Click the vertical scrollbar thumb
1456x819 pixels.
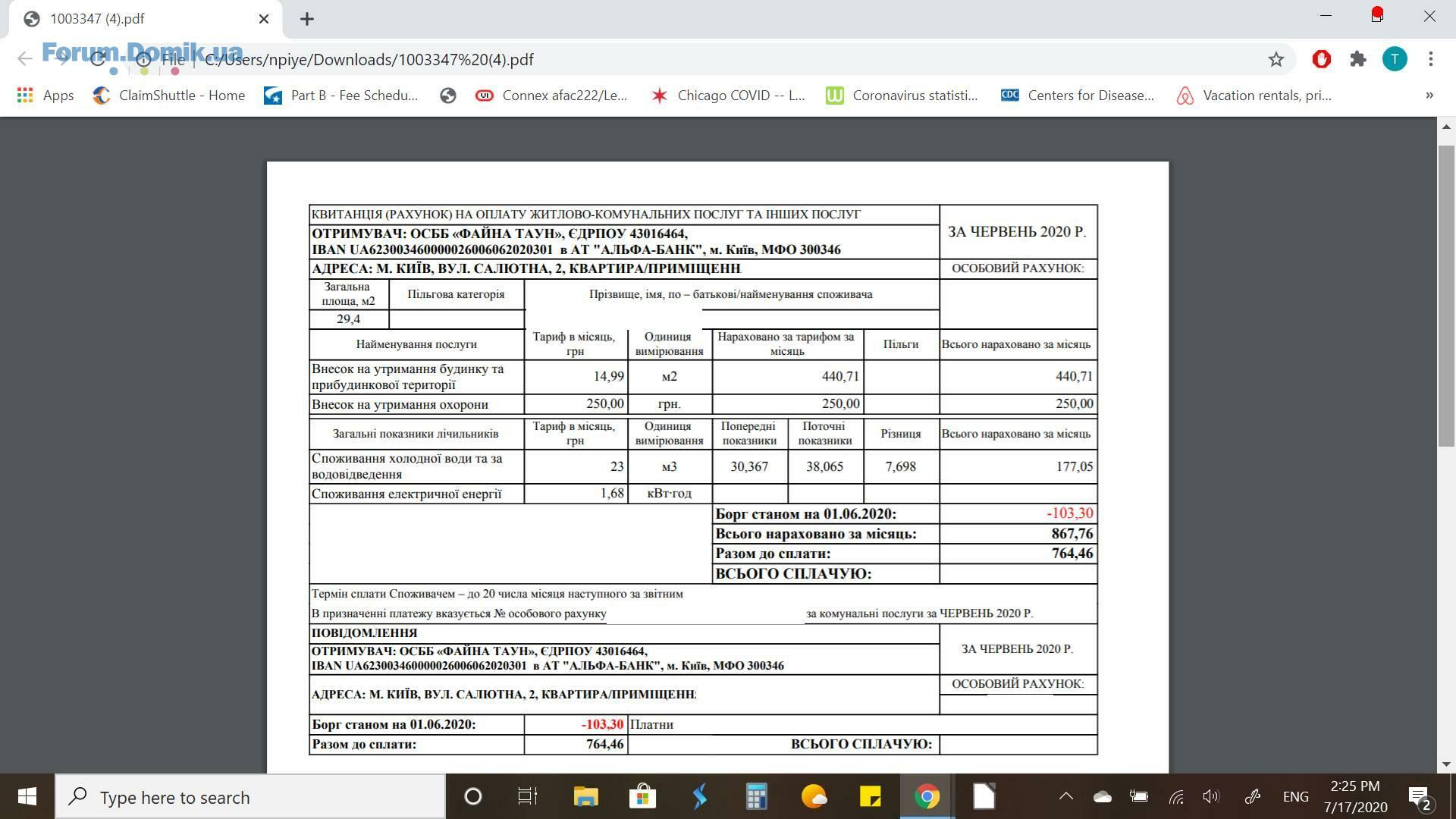(1446, 296)
